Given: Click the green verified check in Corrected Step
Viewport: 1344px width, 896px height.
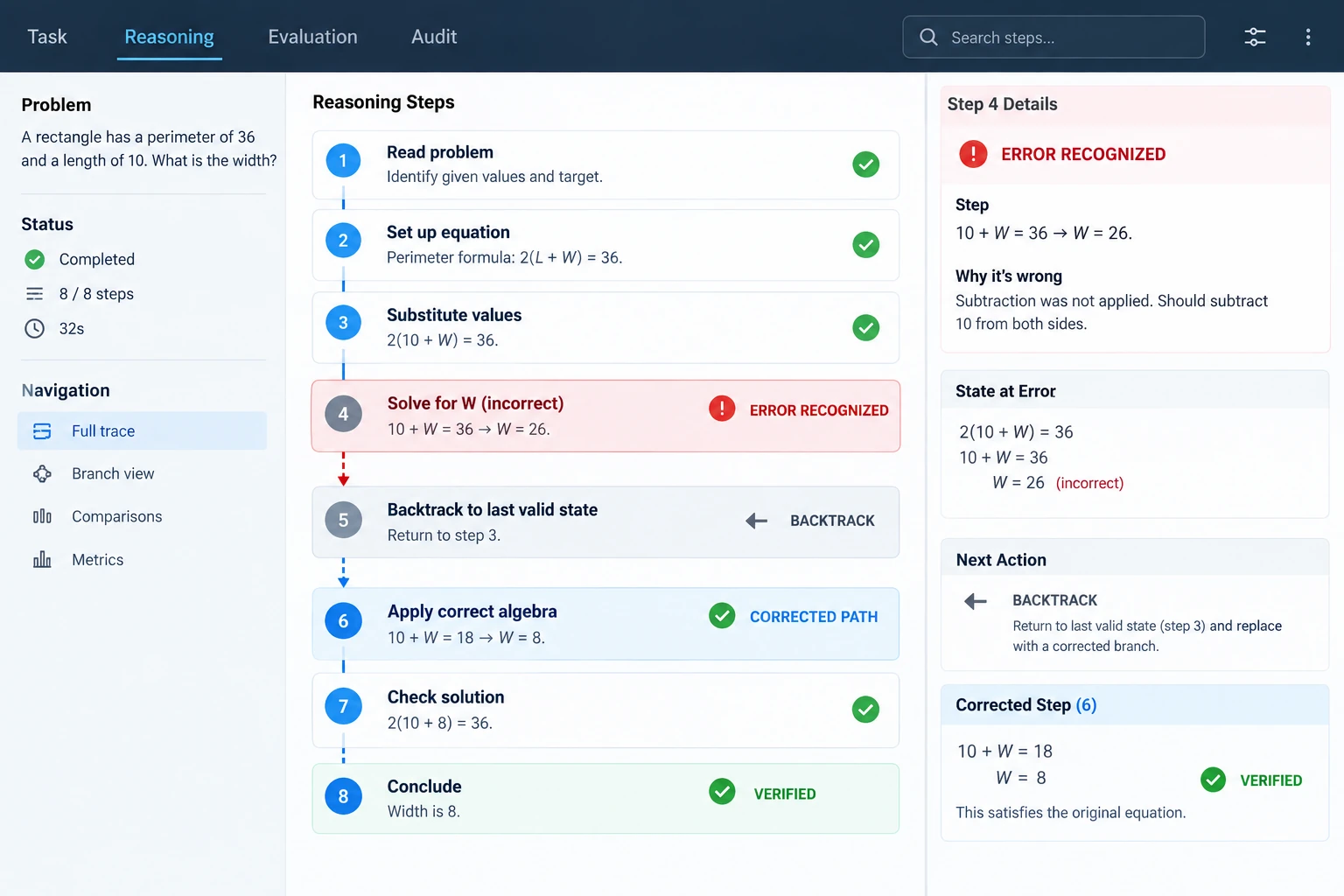Looking at the screenshot, I should pyautogui.click(x=1213, y=780).
